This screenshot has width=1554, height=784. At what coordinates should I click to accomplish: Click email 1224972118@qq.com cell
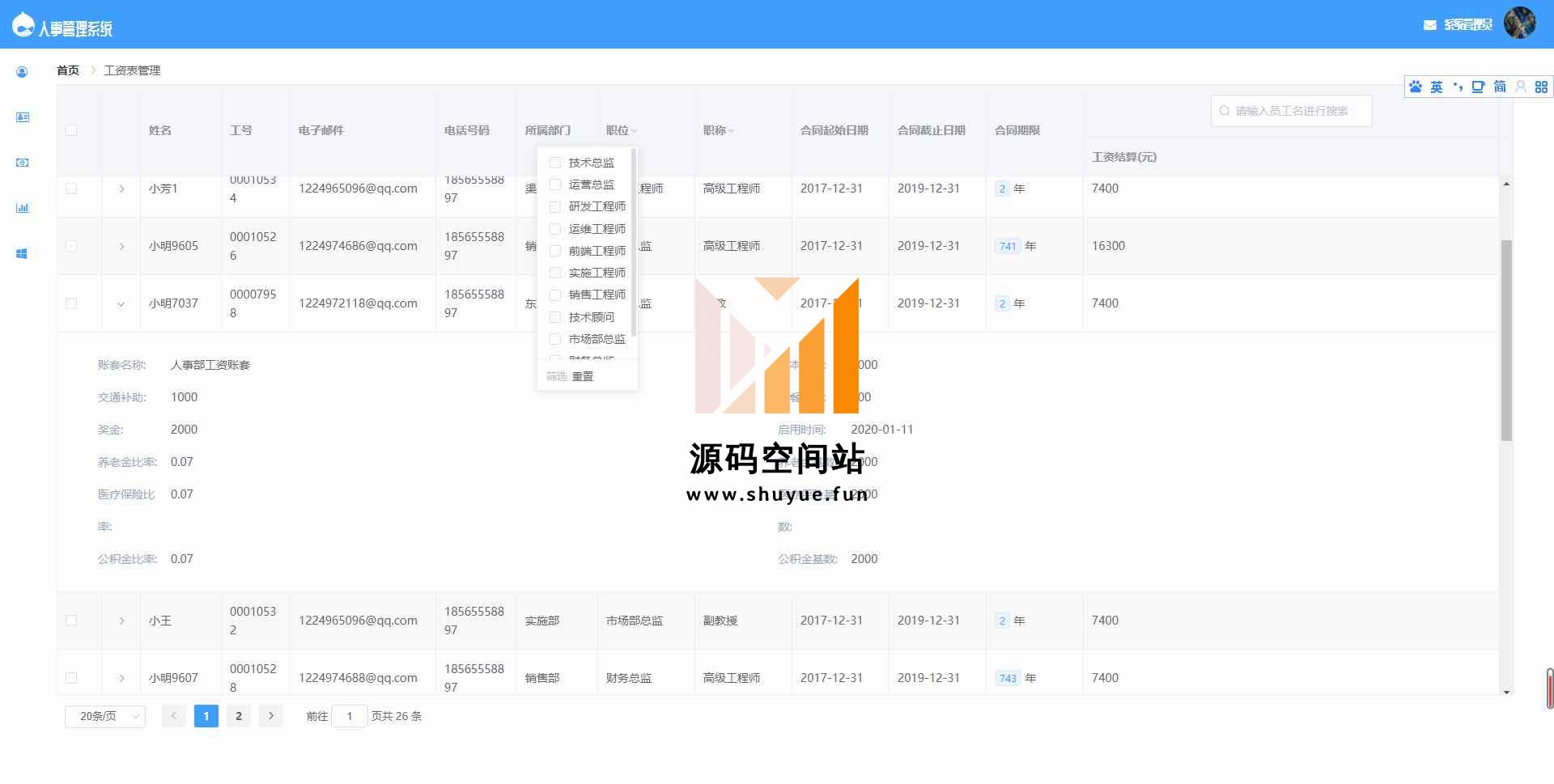point(358,303)
